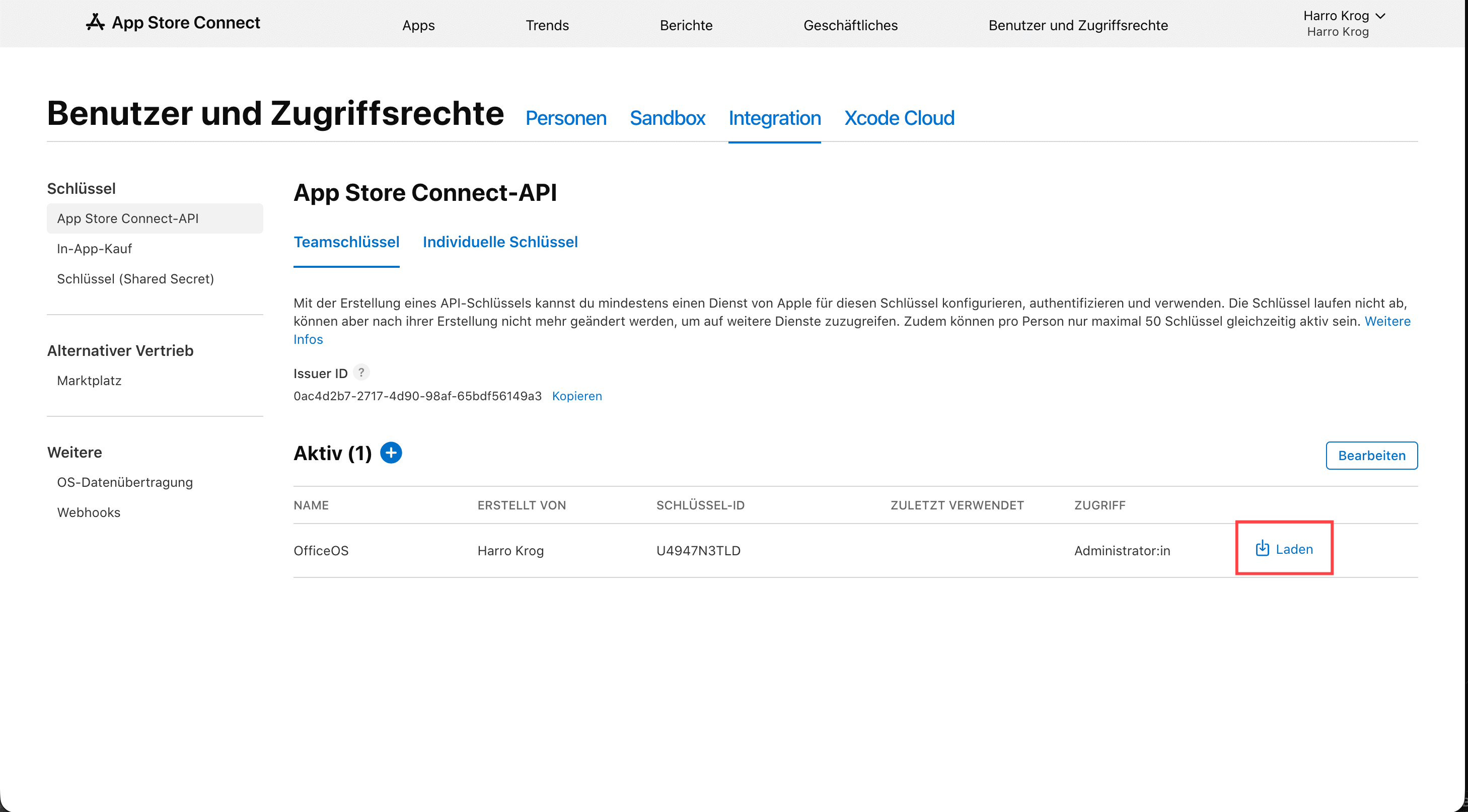
Task: Click the NAME column header
Action: pyautogui.click(x=311, y=505)
